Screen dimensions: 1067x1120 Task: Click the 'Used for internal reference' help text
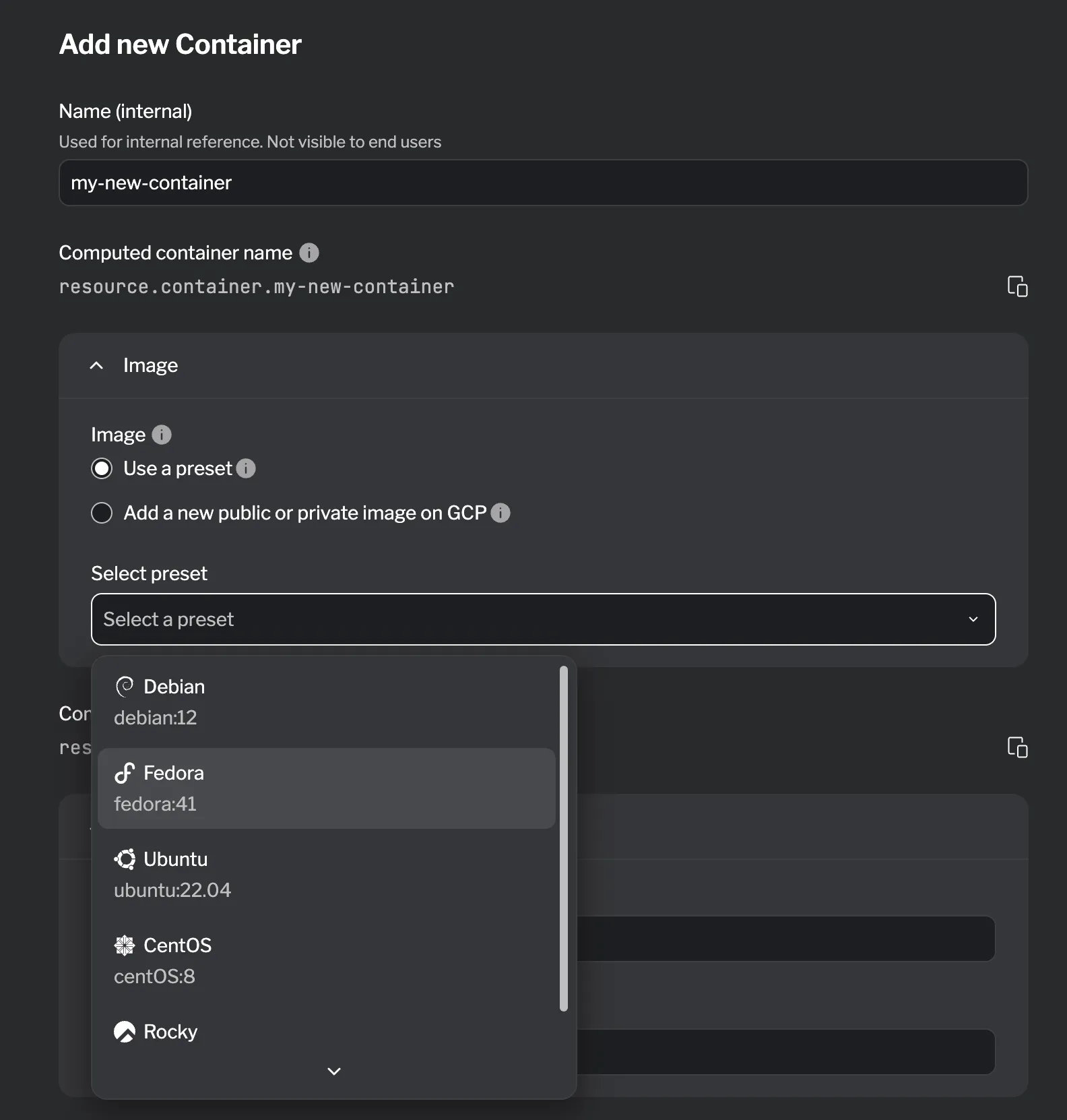pyautogui.click(x=250, y=142)
